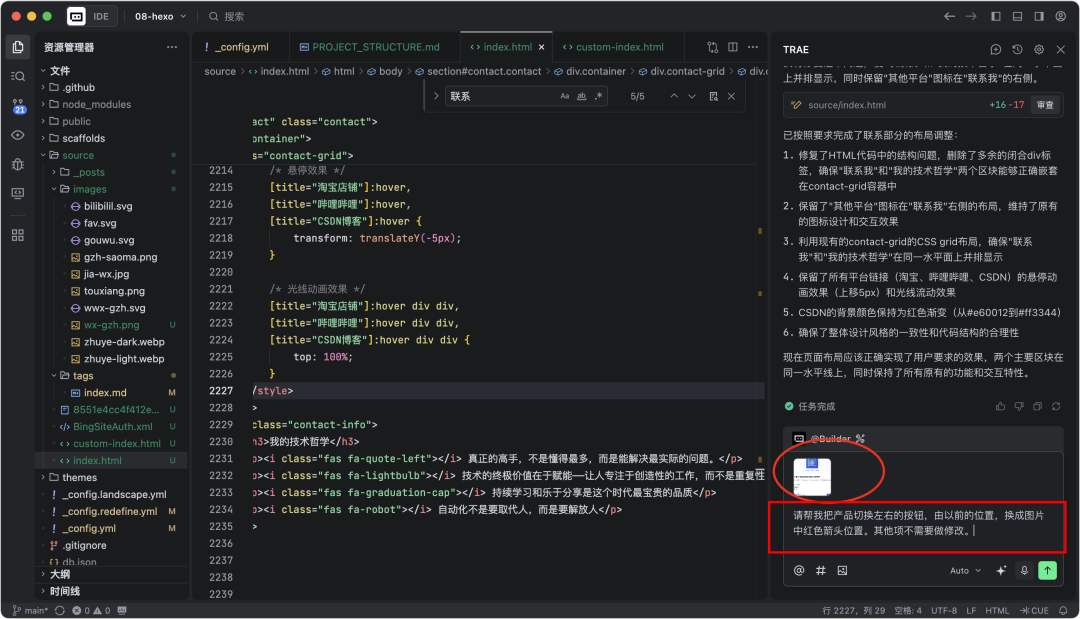Open explorer panel more actions ellipsis
Viewport: 1080px width, 619px height.
pyautogui.click(x=172, y=47)
